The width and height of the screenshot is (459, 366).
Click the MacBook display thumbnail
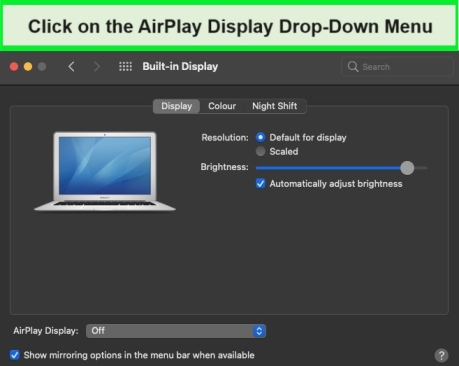click(x=105, y=171)
